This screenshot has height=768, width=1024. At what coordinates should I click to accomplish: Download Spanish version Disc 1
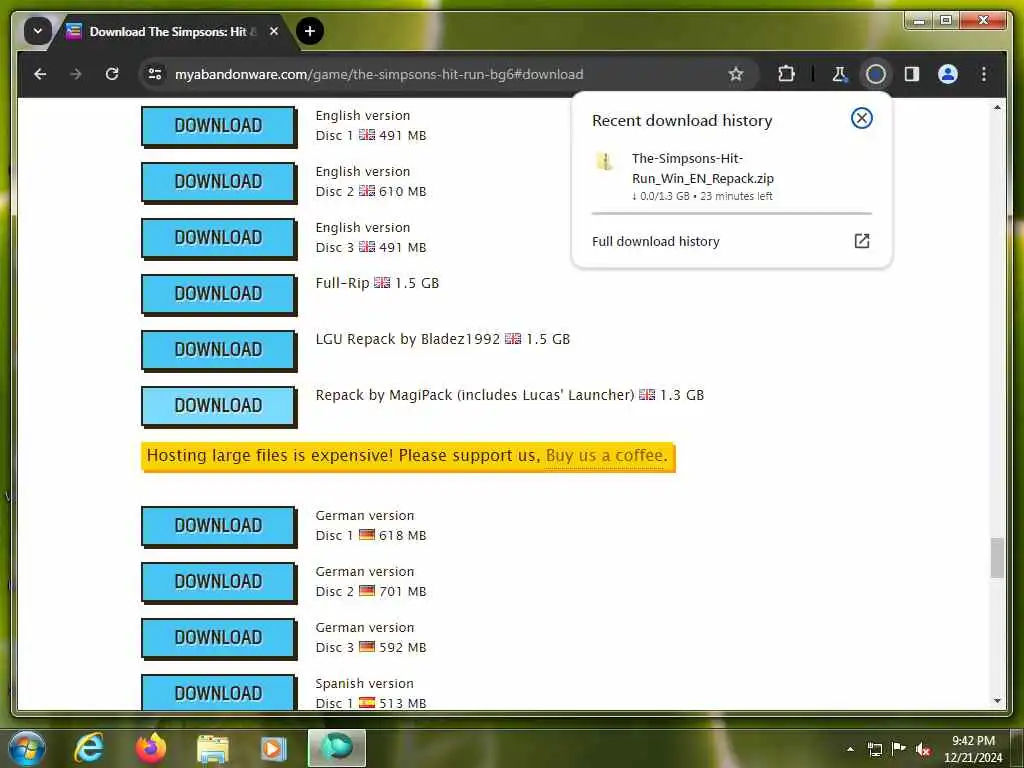pos(218,692)
